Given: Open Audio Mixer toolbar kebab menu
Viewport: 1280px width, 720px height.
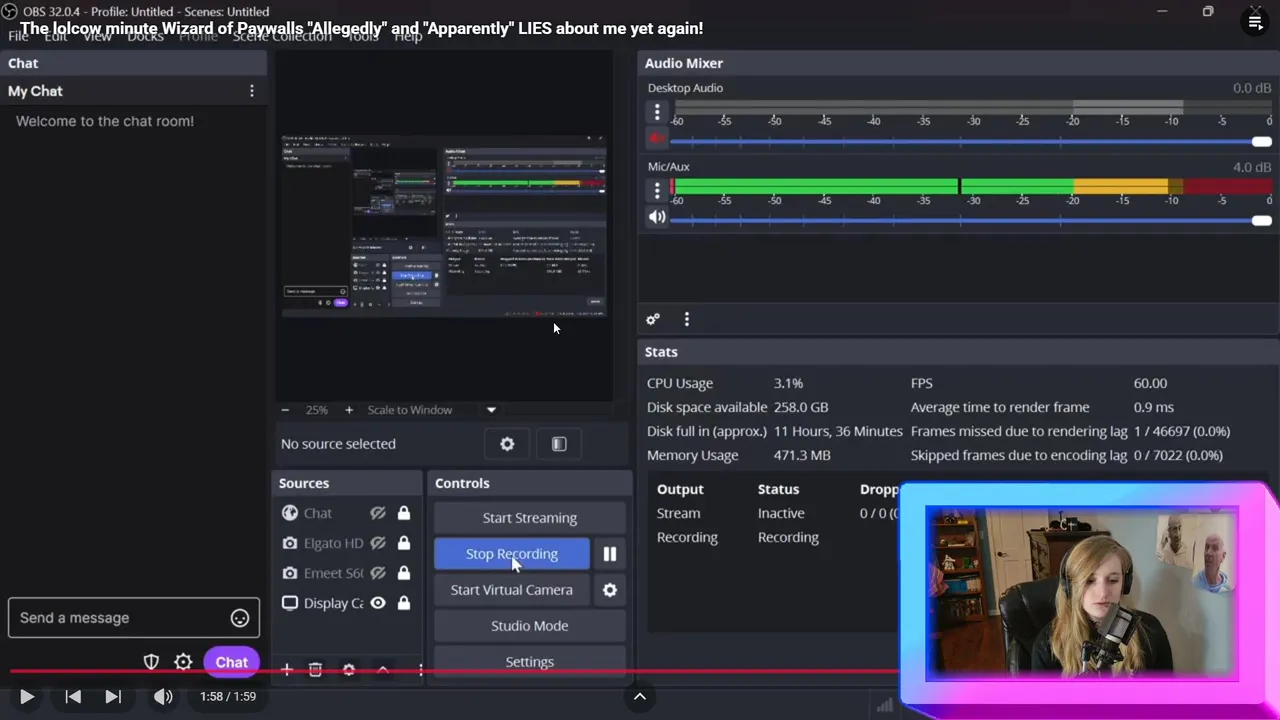Looking at the screenshot, I should pyautogui.click(x=686, y=319).
